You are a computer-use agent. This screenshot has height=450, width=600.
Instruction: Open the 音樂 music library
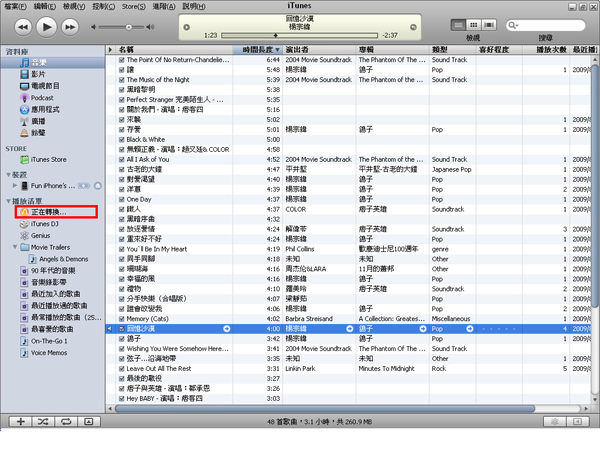pos(52,63)
